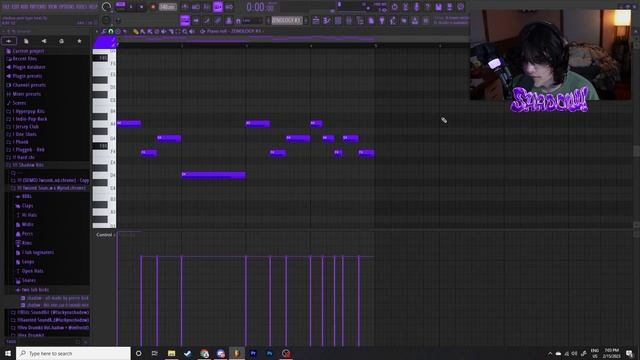Open the piano roll wrench tools menu

(x=104, y=31)
